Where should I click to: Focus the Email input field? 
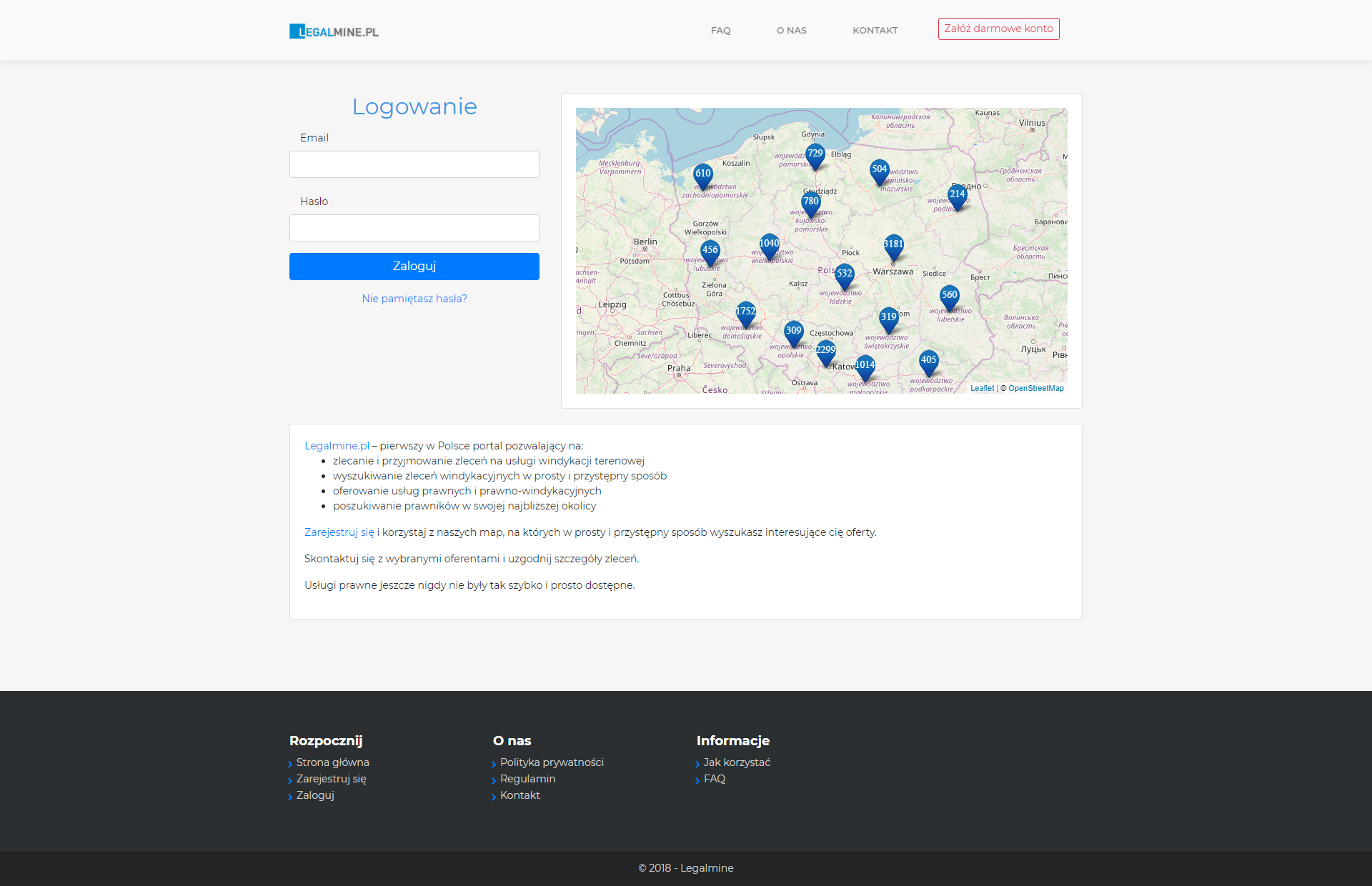click(414, 164)
